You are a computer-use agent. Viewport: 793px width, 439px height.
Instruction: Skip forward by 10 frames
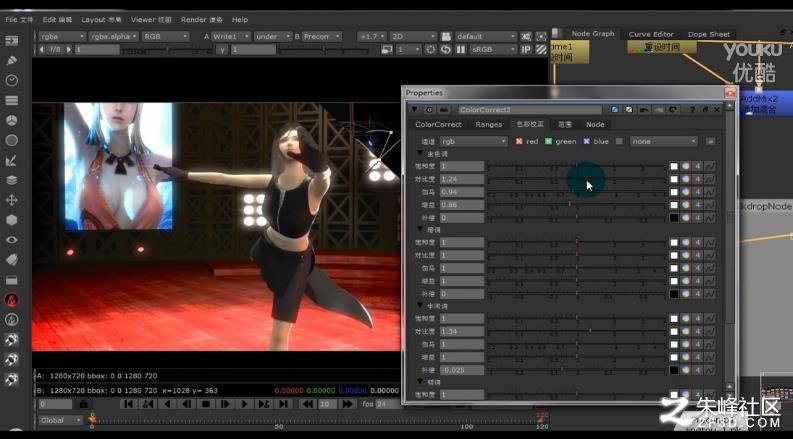[x=347, y=404]
